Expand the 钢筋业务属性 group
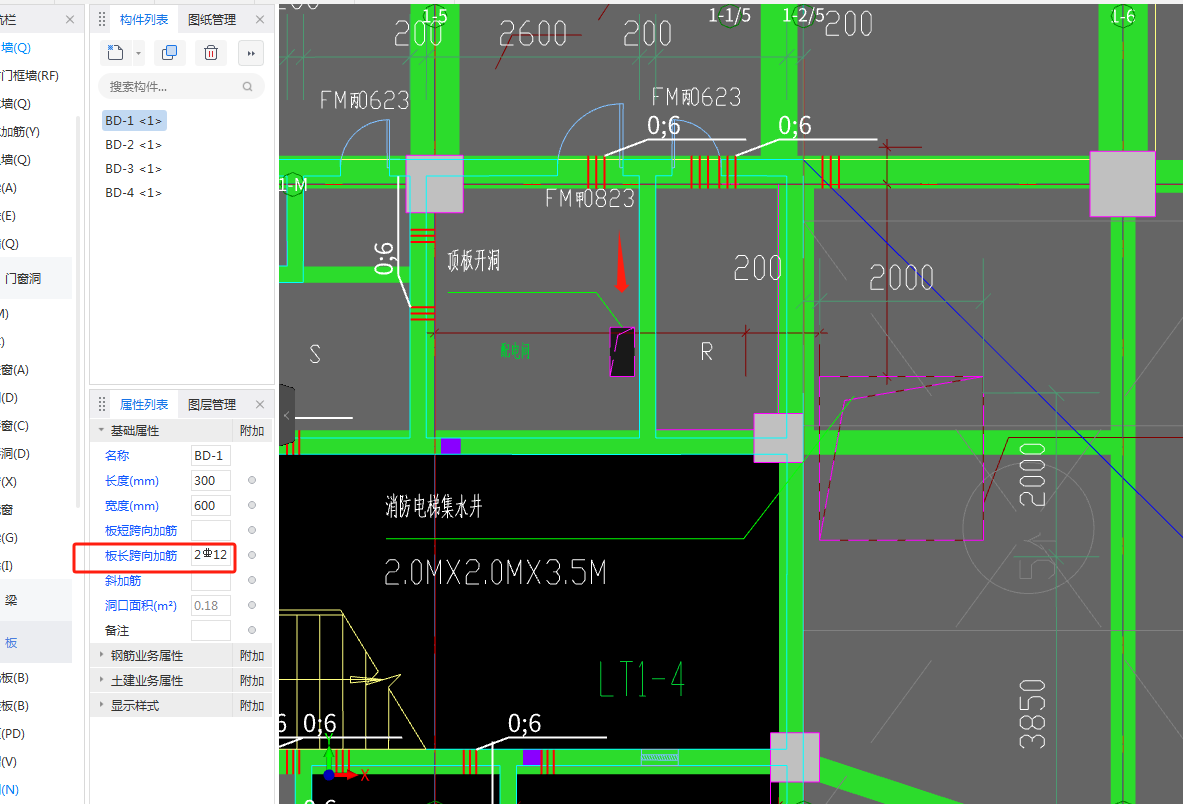Image resolution: width=1183 pixels, height=804 pixels. coord(101,655)
